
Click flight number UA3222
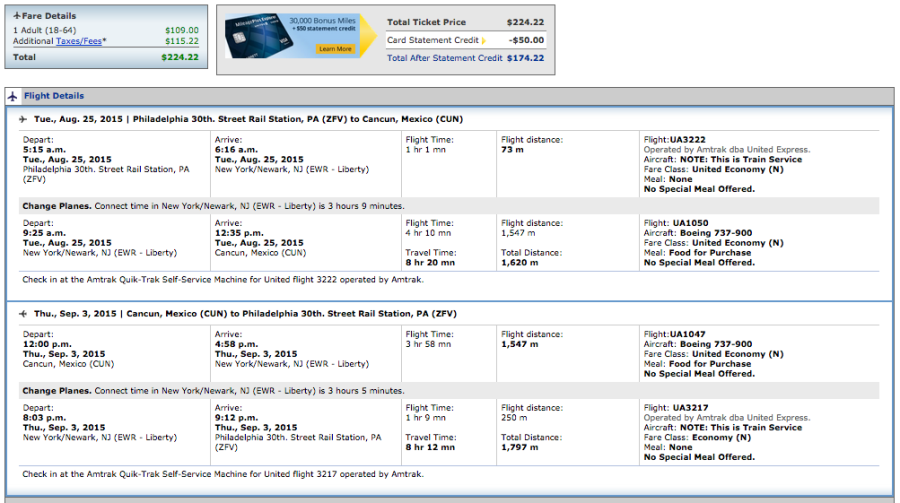(x=689, y=140)
